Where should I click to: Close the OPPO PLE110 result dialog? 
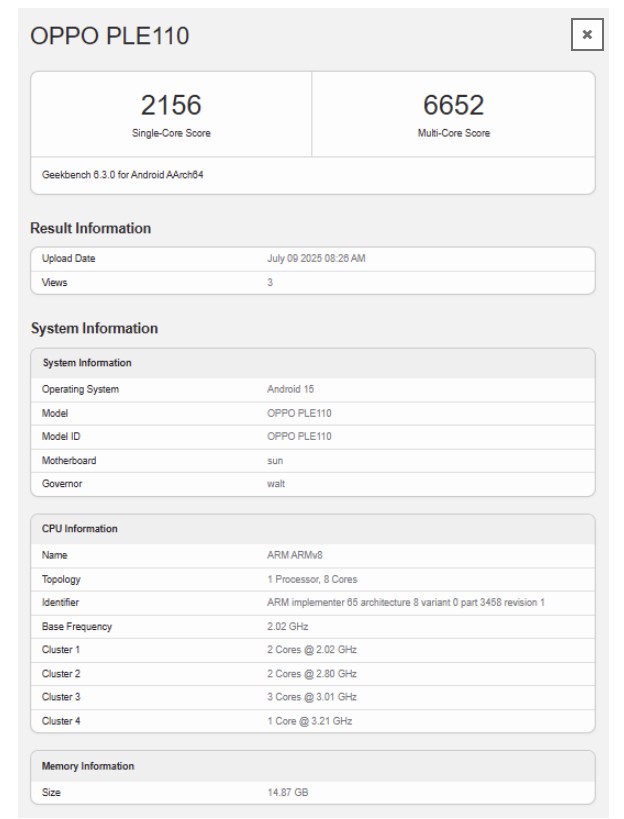point(587,34)
